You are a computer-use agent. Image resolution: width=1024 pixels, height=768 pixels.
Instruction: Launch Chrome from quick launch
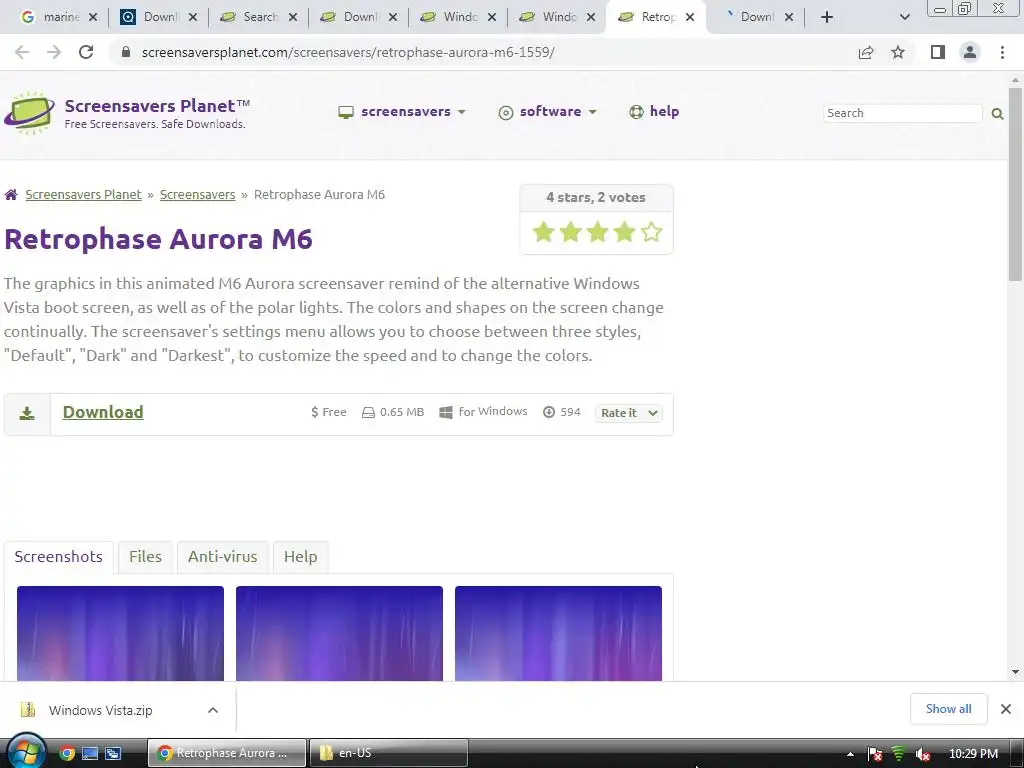(67, 753)
